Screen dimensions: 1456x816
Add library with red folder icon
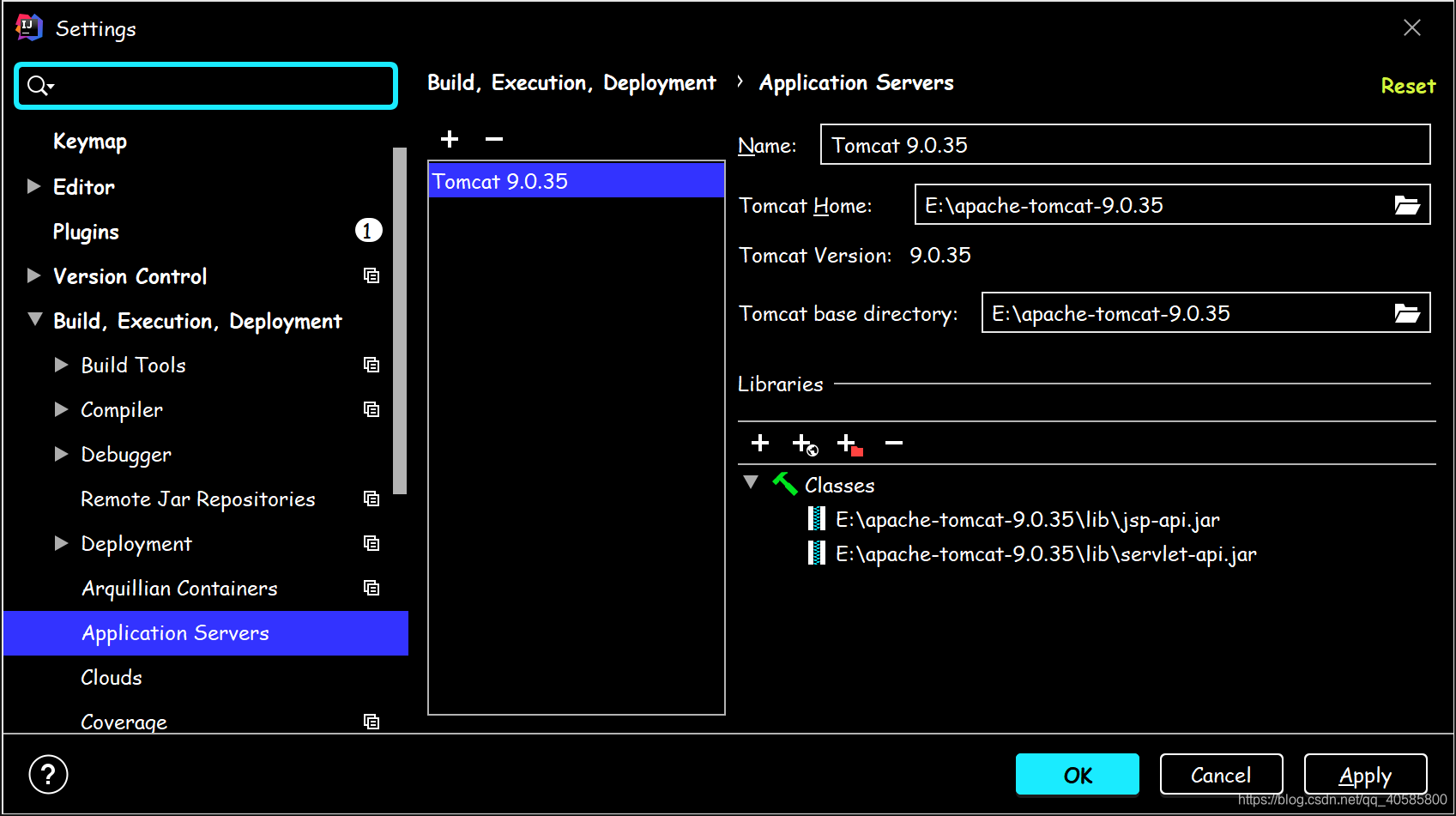(849, 444)
